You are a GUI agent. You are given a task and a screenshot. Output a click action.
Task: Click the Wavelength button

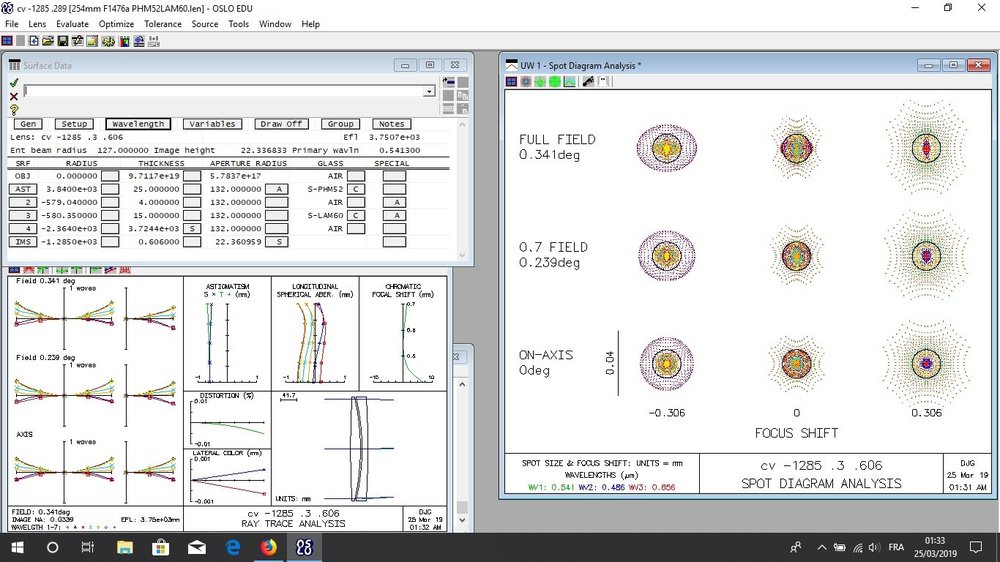coord(138,124)
